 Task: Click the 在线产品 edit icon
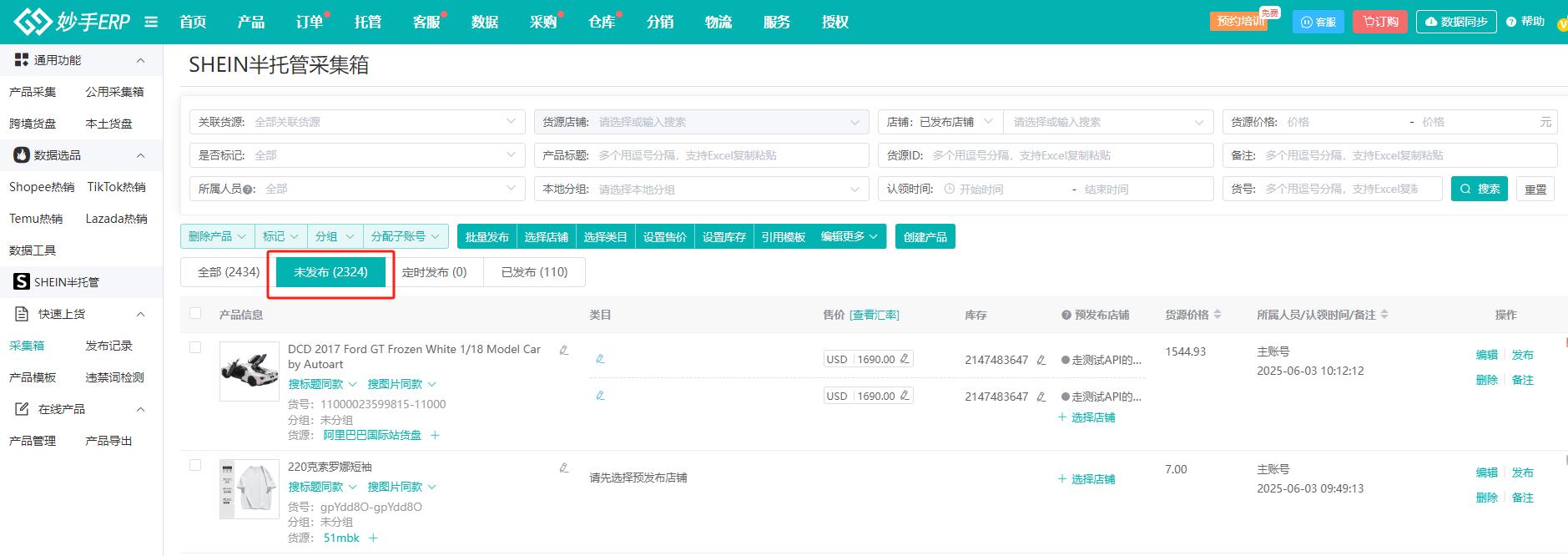click(x=23, y=409)
